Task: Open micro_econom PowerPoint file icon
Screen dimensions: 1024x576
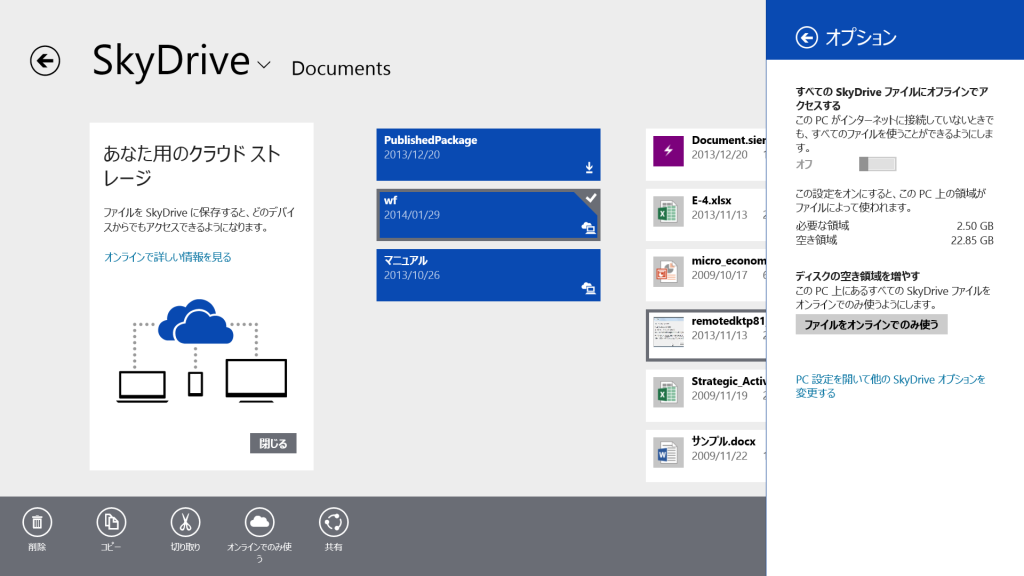Action: coord(668,272)
